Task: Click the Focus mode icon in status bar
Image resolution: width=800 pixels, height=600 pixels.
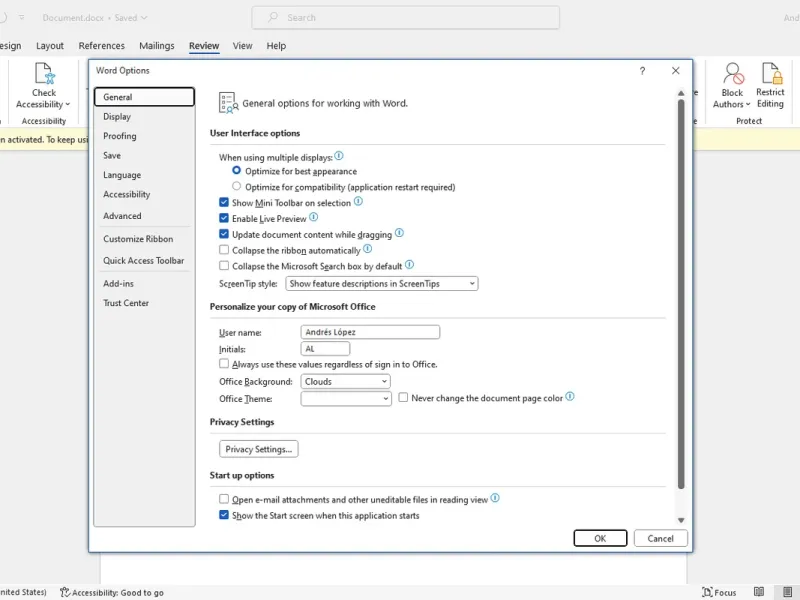Action: [x=707, y=592]
